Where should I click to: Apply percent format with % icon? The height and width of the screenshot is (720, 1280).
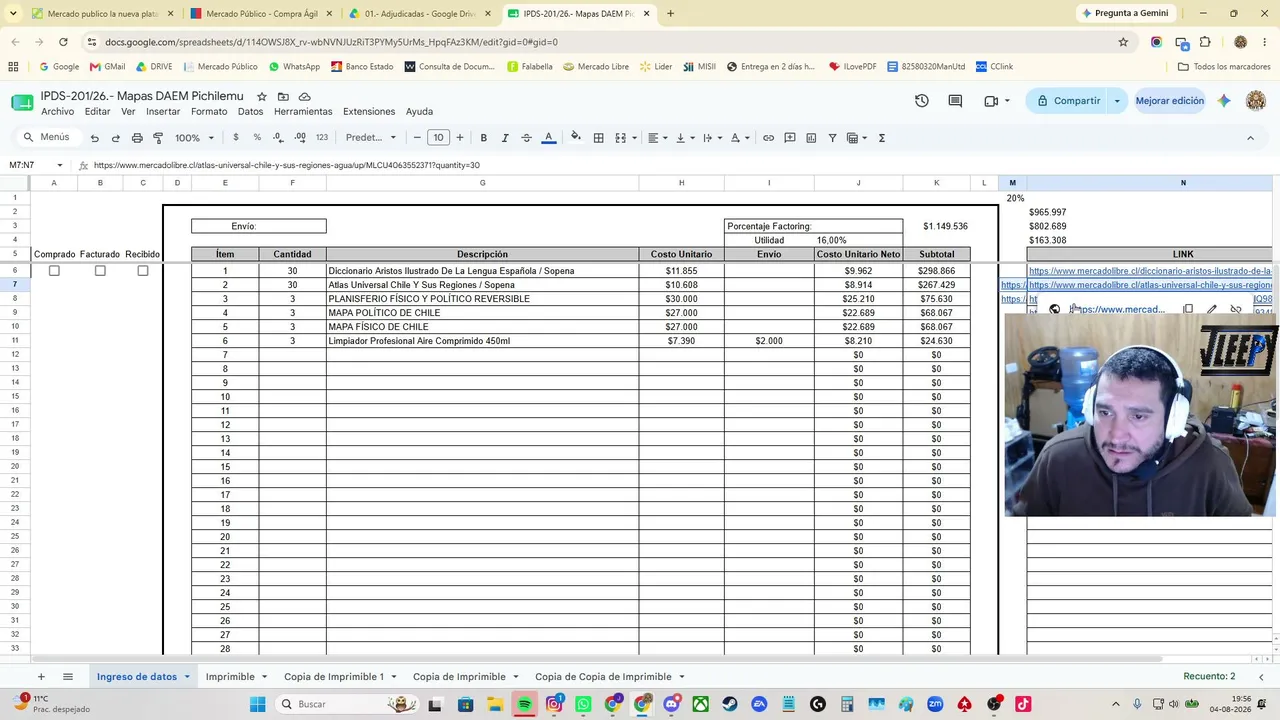[257, 138]
